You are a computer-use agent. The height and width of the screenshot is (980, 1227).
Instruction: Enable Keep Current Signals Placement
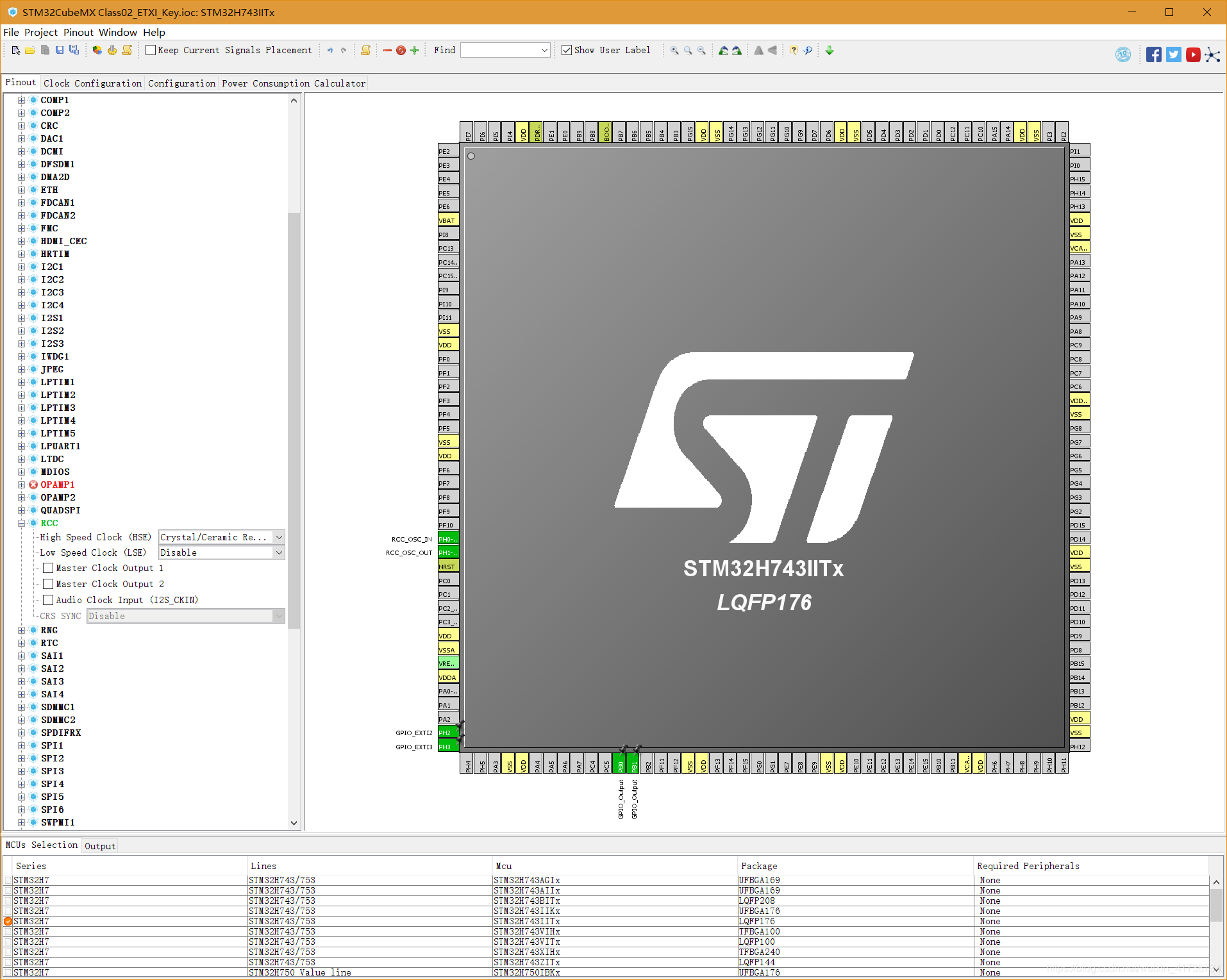point(151,50)
